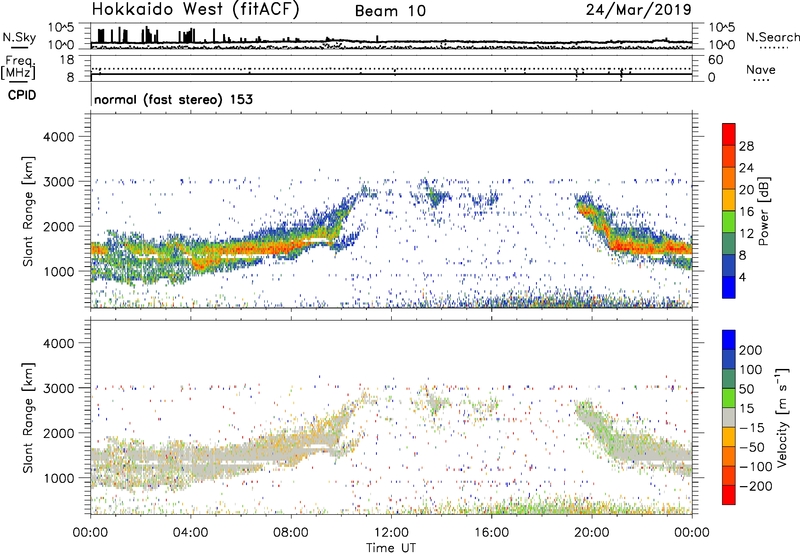Click the "Time UT" axis title
The image size is (800, 554).
[391, 547]
